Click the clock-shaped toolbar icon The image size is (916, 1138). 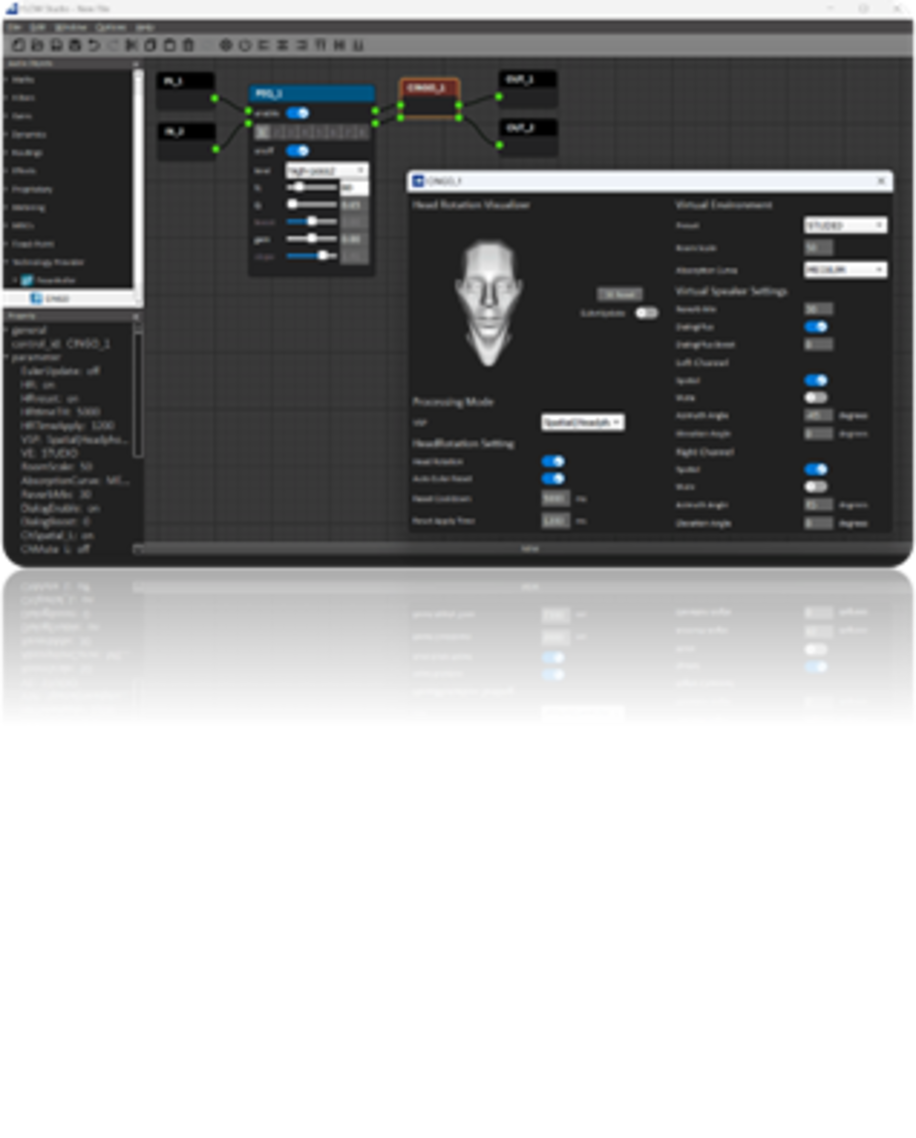click(245, 45)
